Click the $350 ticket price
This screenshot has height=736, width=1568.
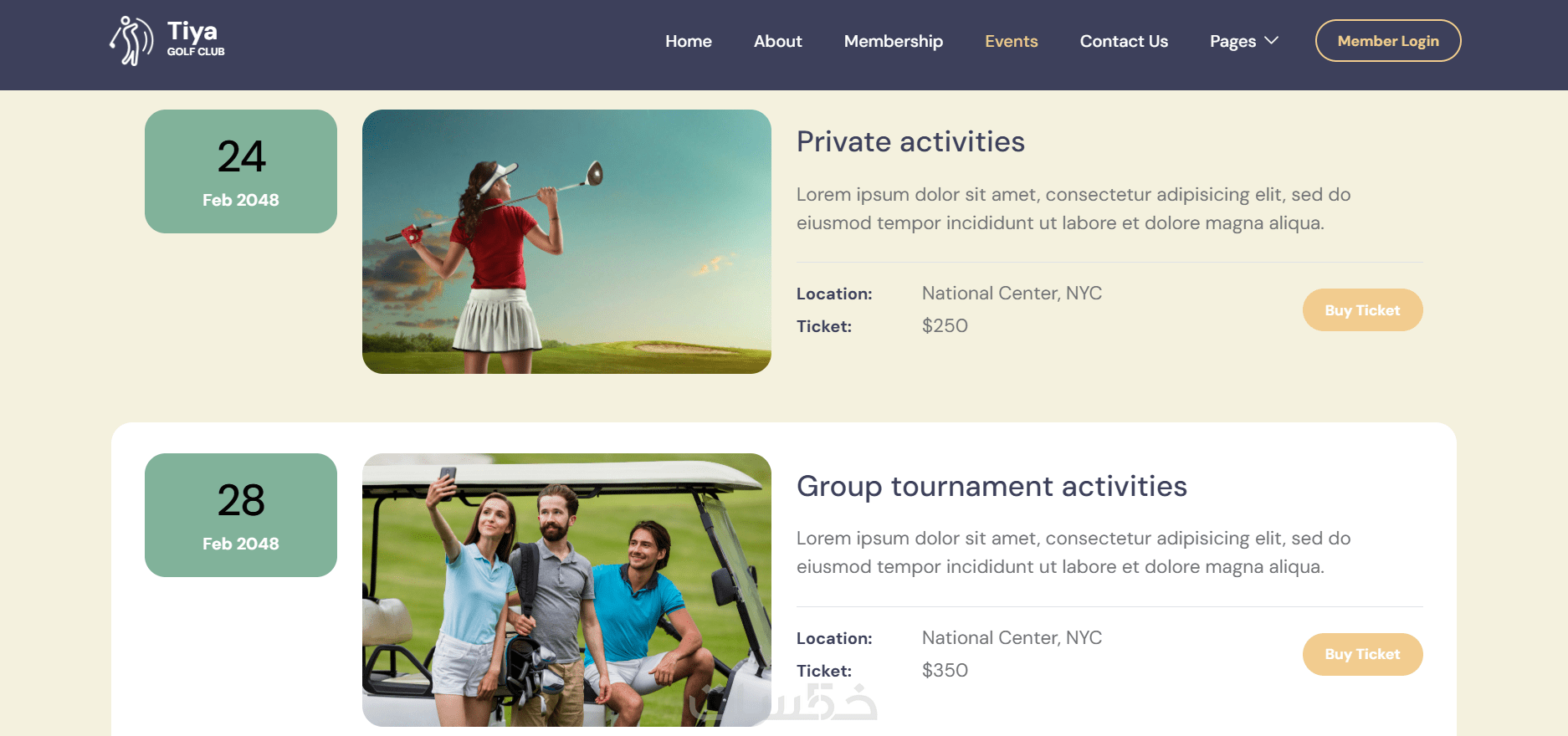[x=945, y=671]
